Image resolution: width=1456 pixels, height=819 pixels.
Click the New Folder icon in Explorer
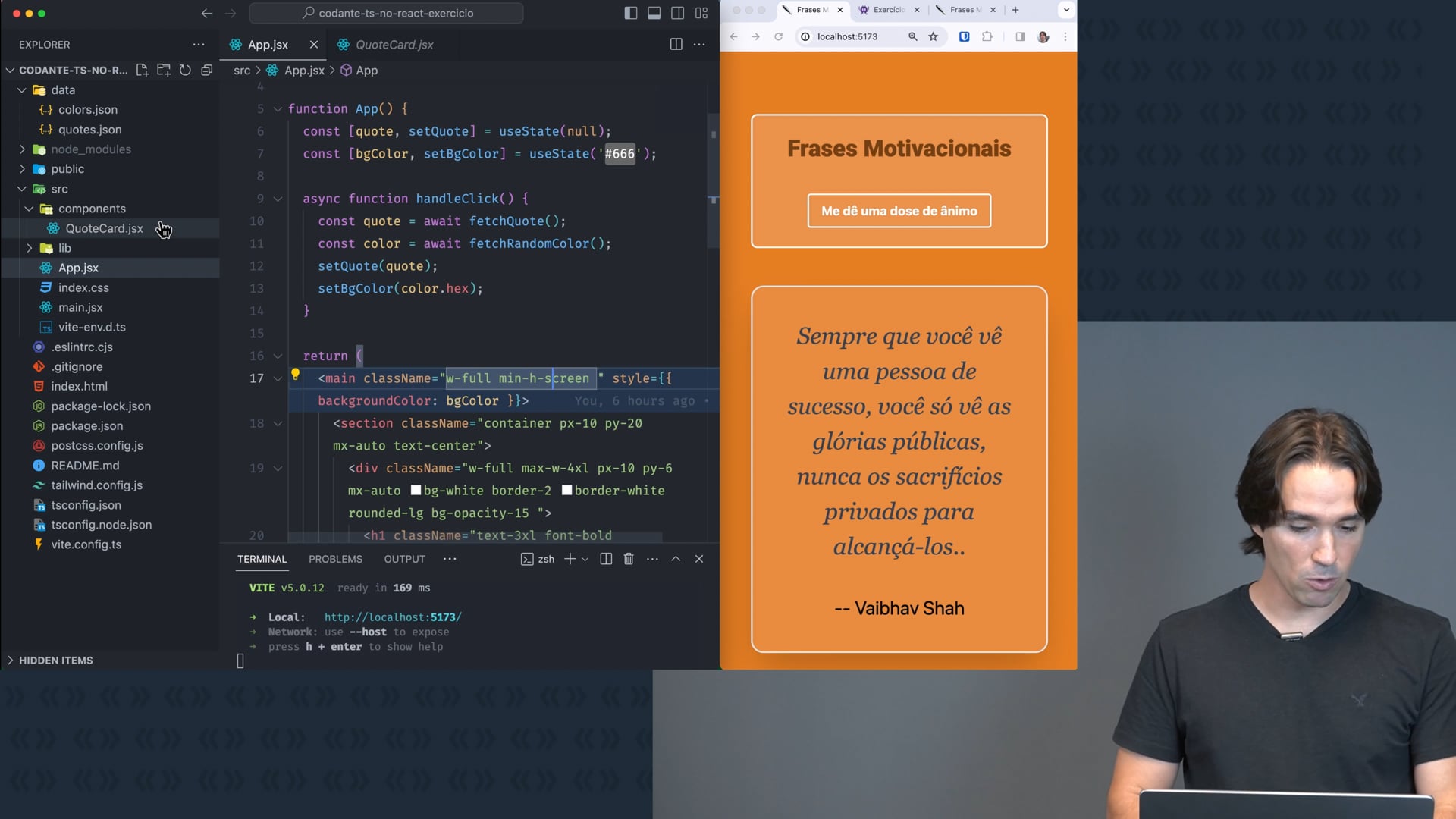[164, 70]
